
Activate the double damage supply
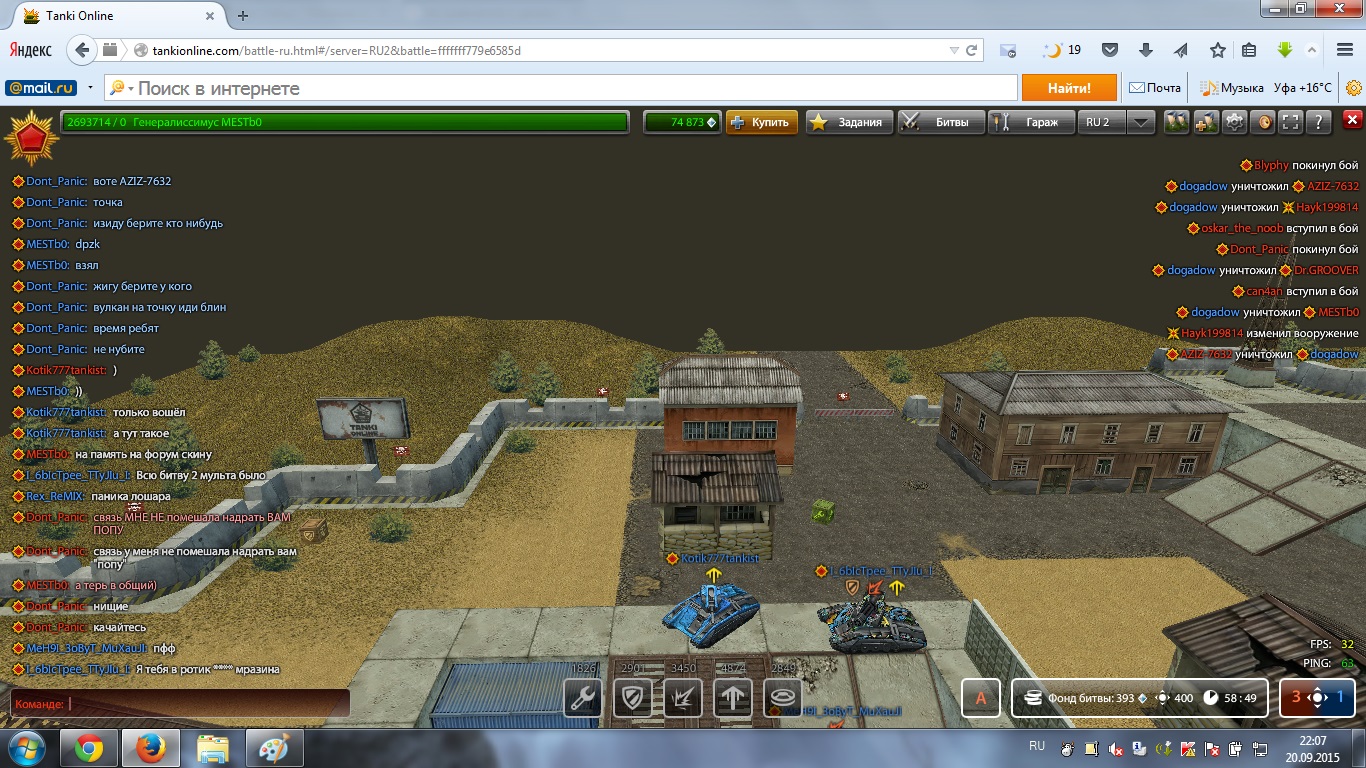coord(683,698)
